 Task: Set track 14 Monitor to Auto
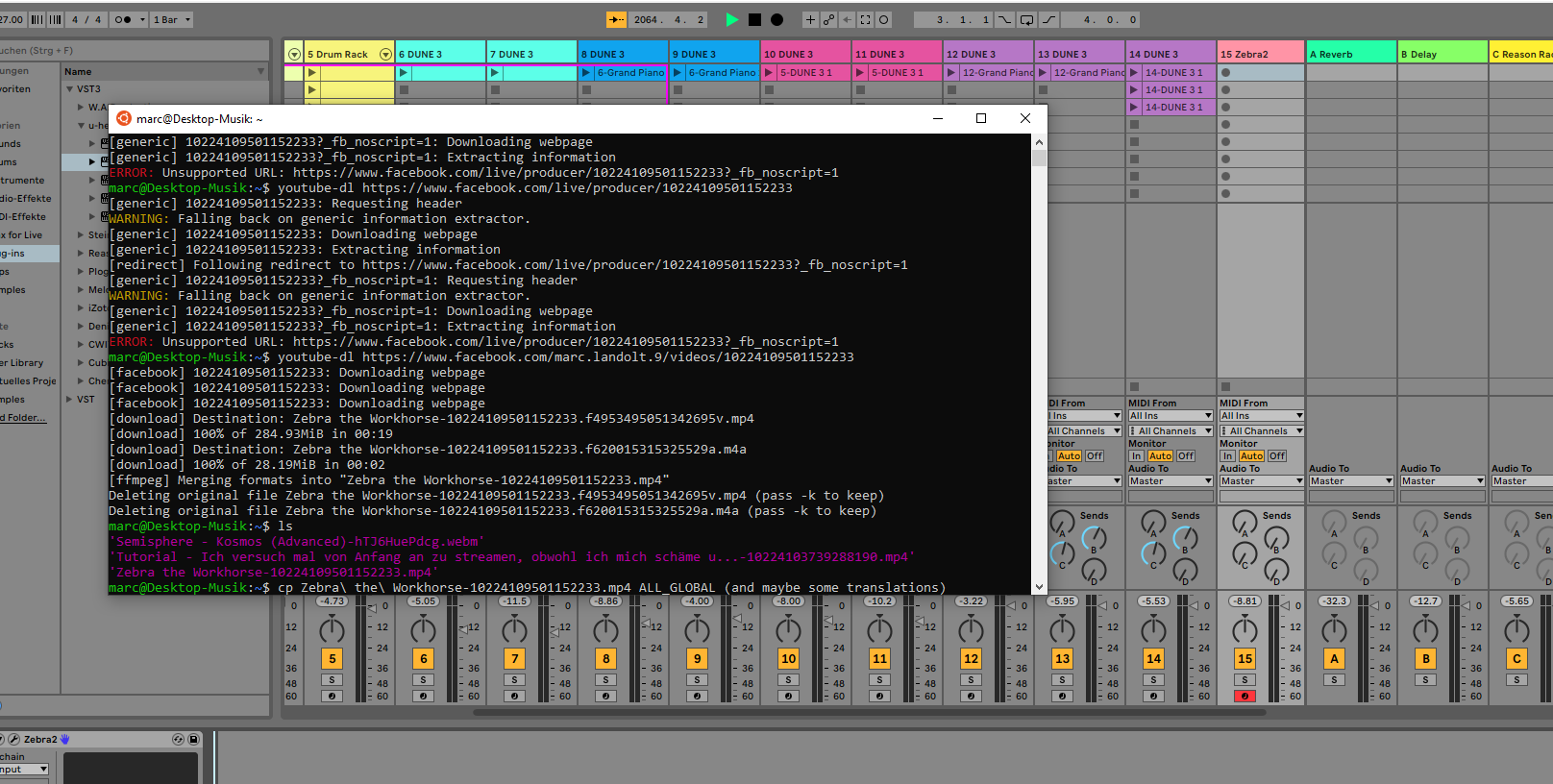tap(1160, 456)
